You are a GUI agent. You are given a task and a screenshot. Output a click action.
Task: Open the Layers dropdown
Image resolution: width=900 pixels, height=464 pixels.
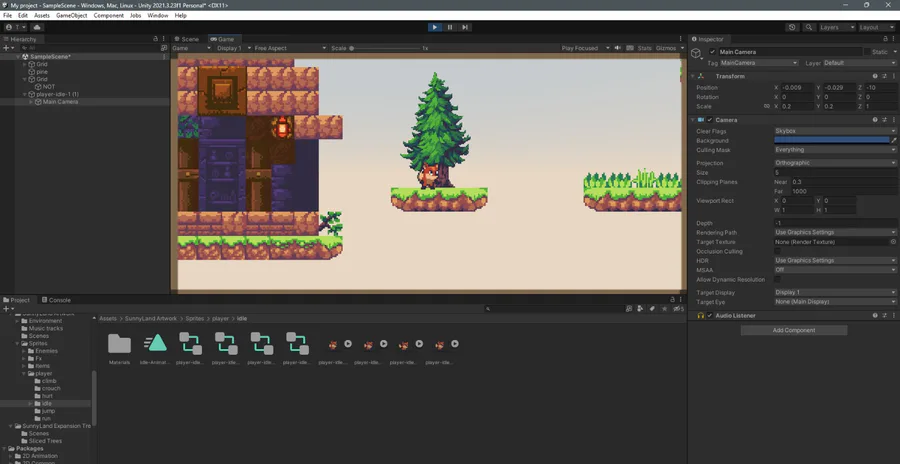coord(837,27)
